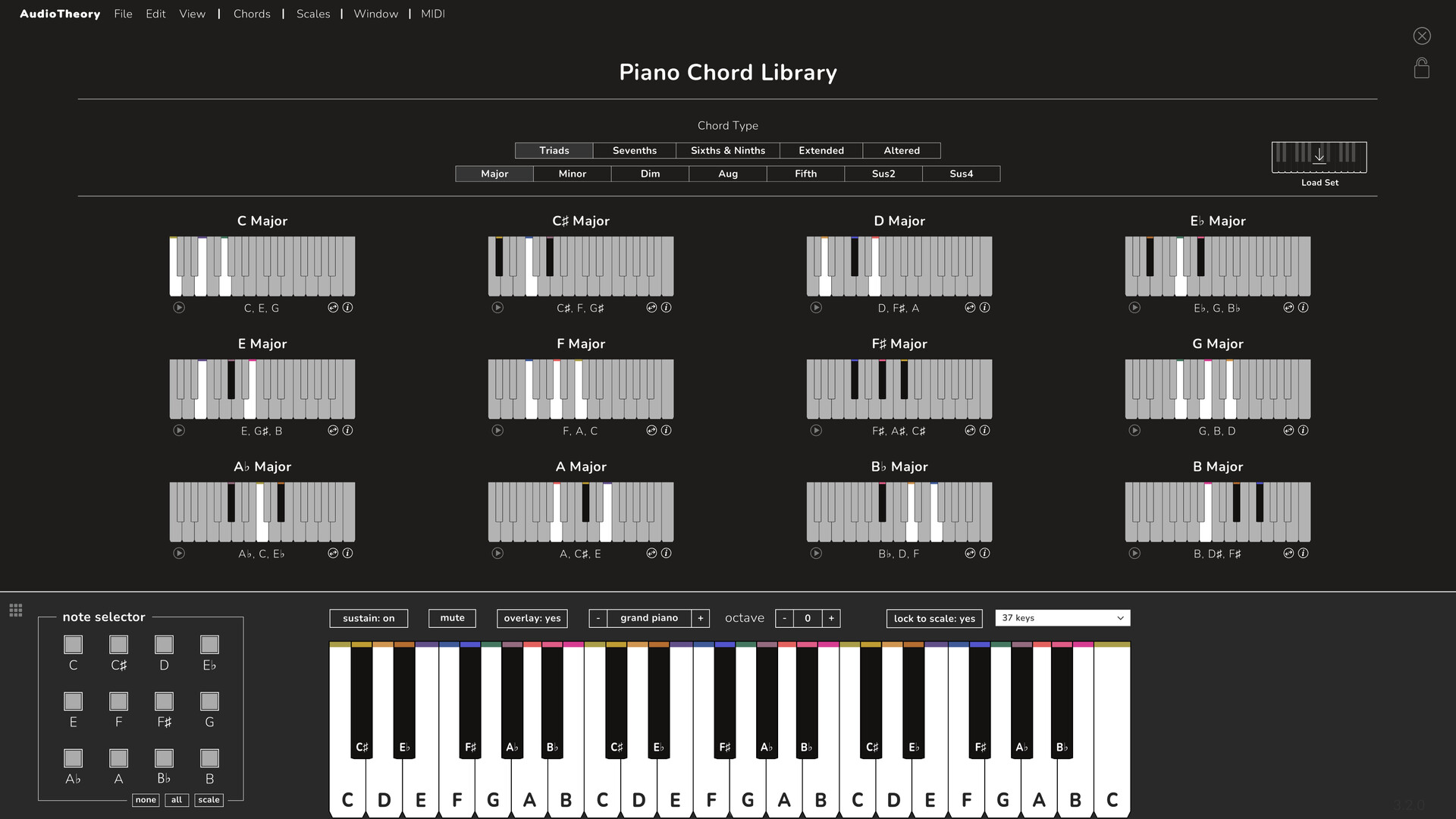Open info for F♯ Major chord
This screenshot has height=819, width=1456.
click(x=984, y=431)
